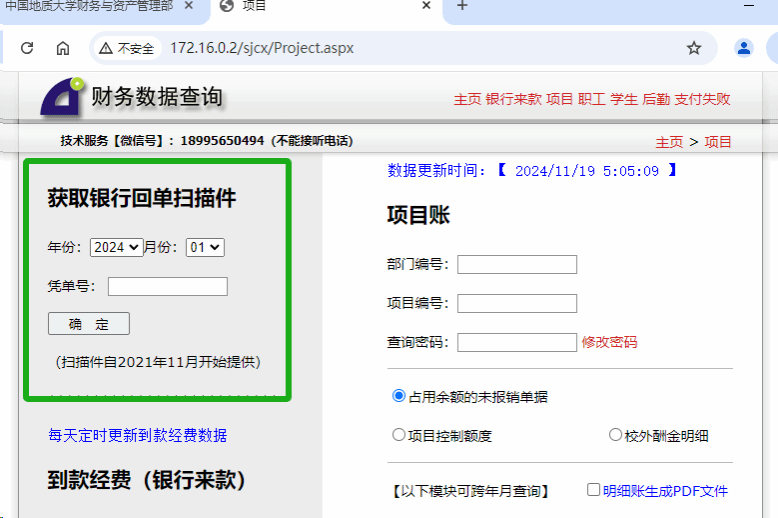The height and width of the screenshot is (518, 778).
Task: Click the 修改密码 link
Action: tap(609, 342)
